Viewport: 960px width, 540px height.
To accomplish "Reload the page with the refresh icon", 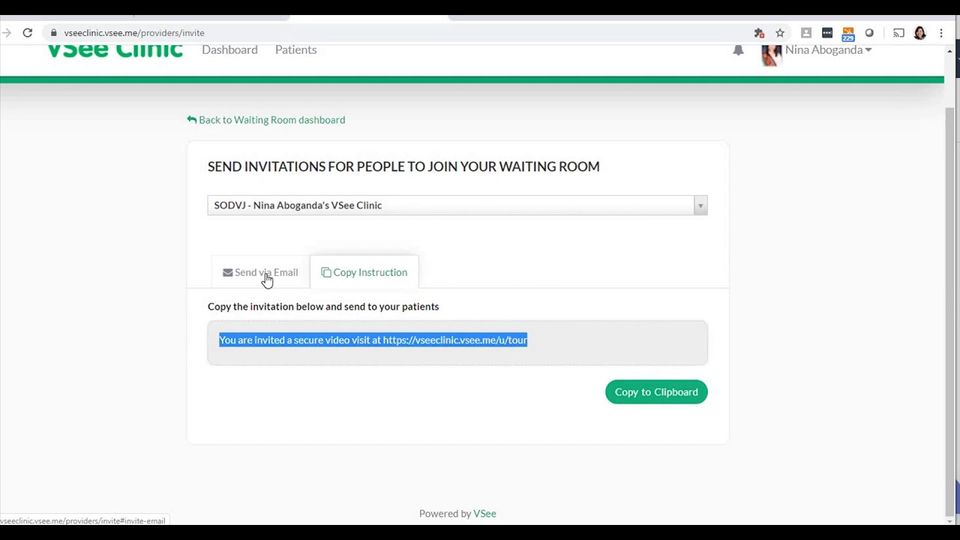I will 28,33.
